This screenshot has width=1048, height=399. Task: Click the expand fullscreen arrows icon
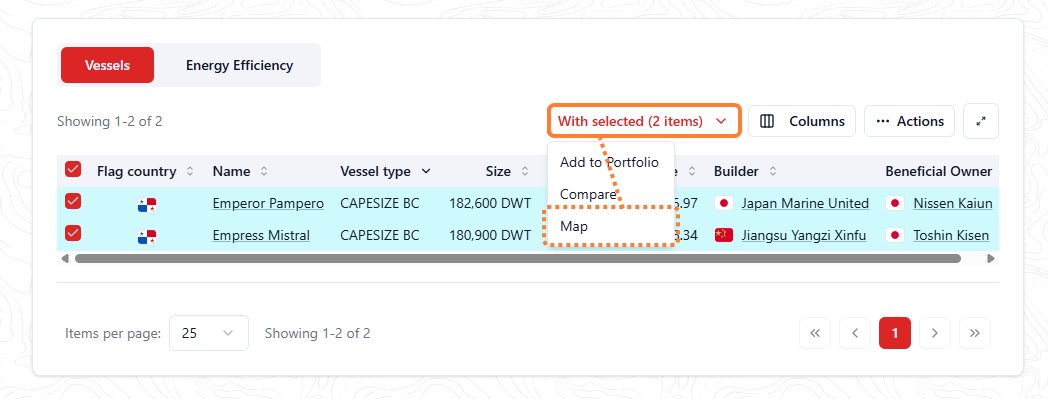[x=980, y=121]
